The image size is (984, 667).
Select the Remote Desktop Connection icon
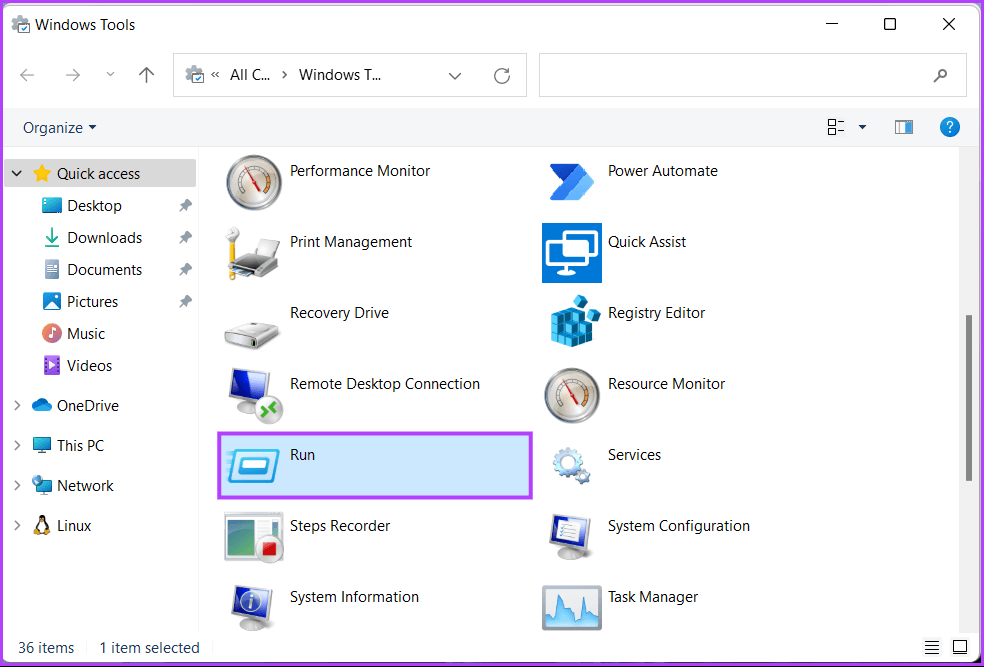pos(255,395)
